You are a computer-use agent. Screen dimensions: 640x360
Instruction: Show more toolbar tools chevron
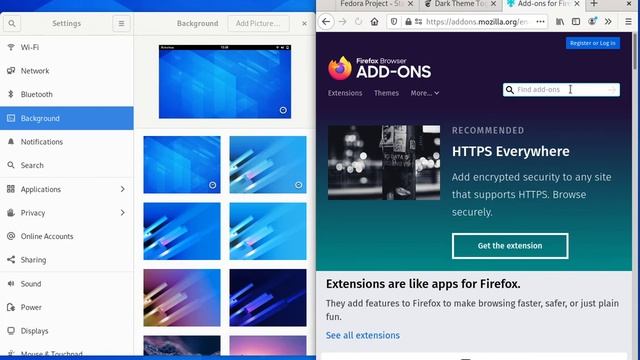pyautogui.click(x=608, y=22)
